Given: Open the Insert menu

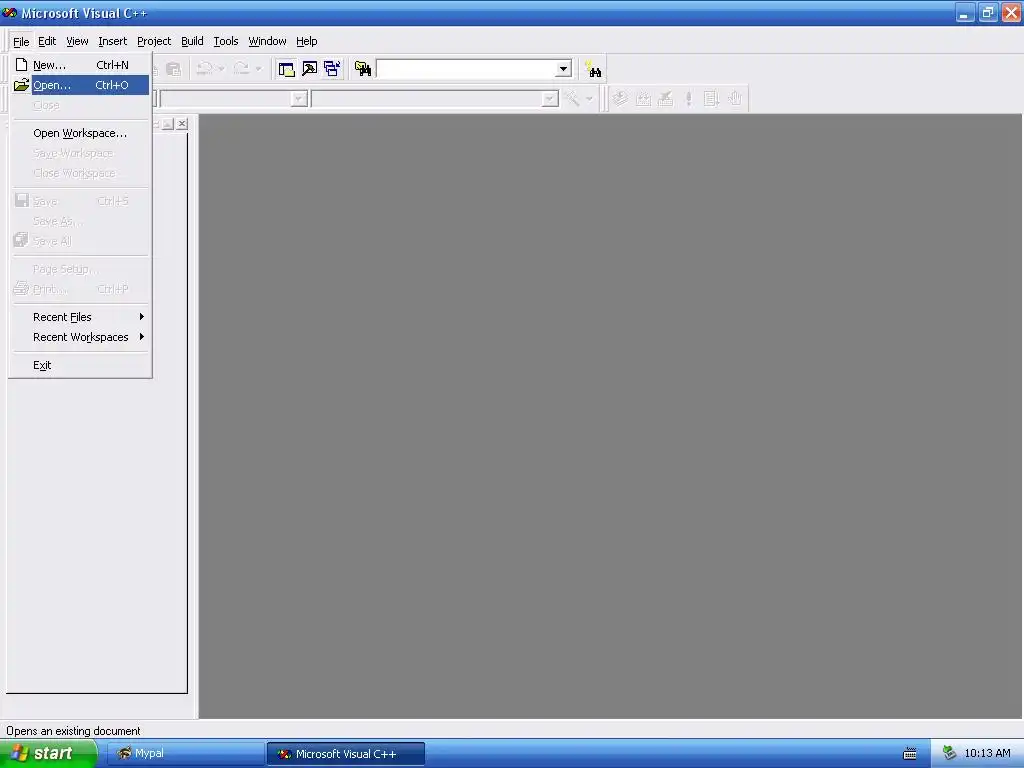Looking at the screenshot, I should tap(112, 41).
